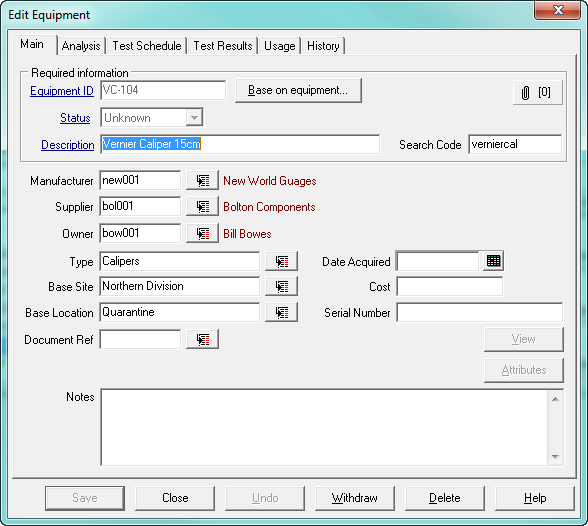Click inside the Search Code field

(515, 144)
